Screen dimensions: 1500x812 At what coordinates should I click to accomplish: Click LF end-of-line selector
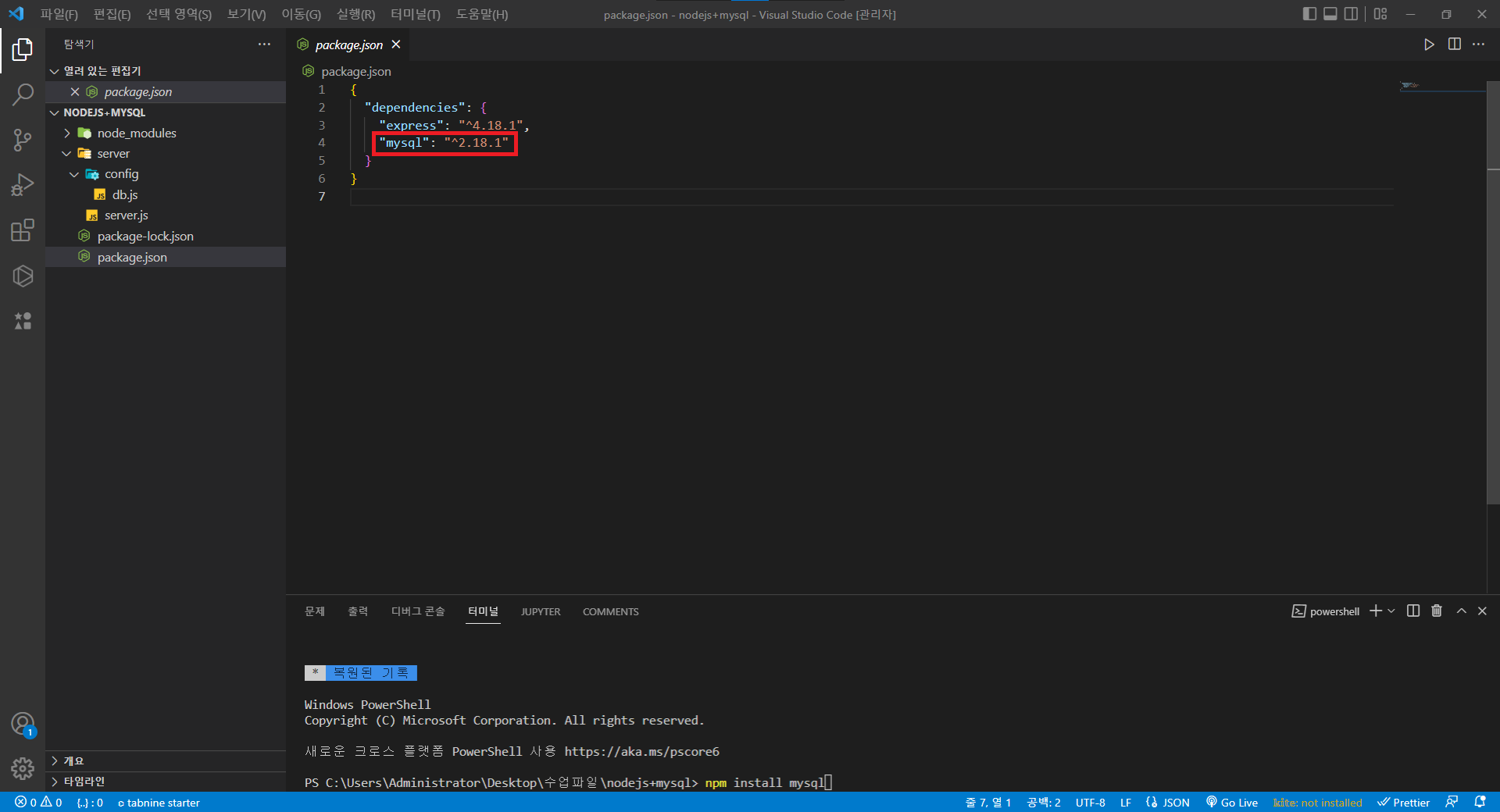(1126, 802)
